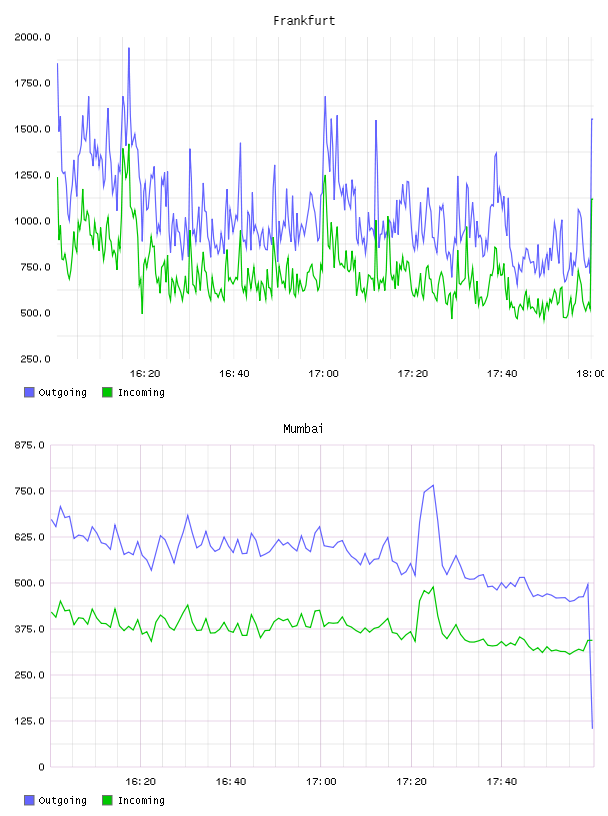Click the 250.0 y-axis label on Frankfurt chart
Viewport: 608px width, 816px height.
tap(35, 359)
